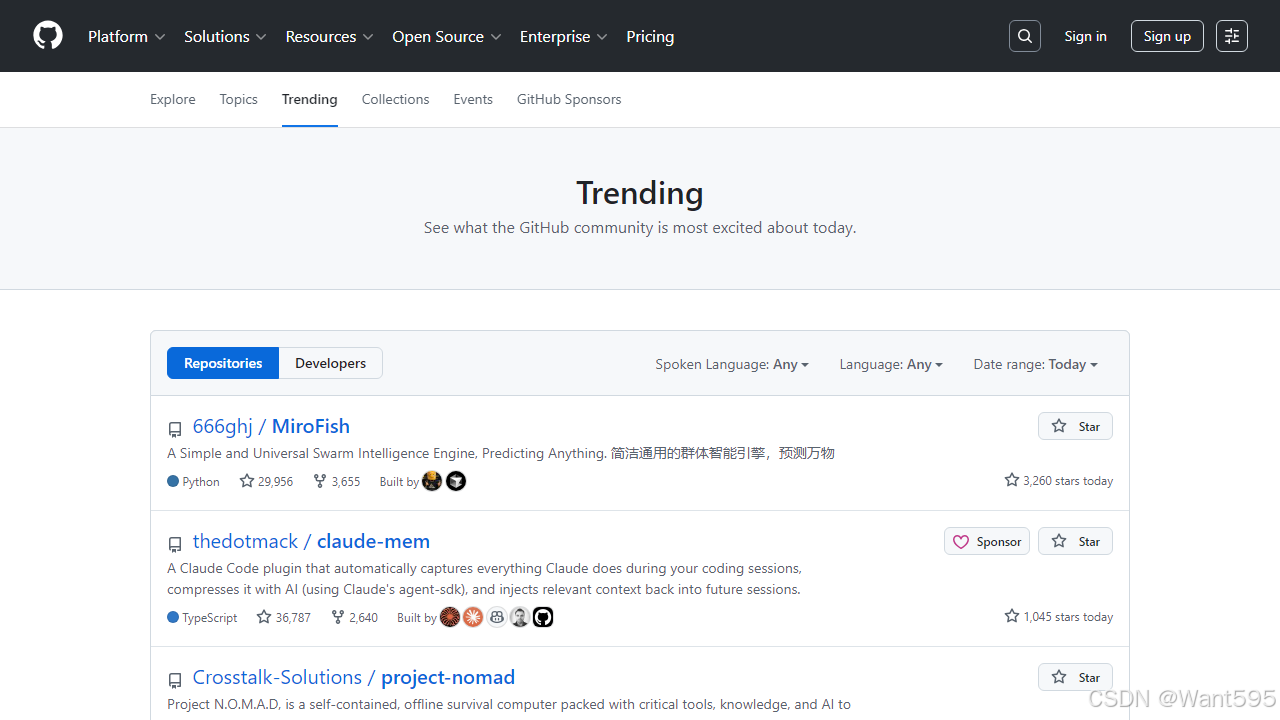1280x720 pixels.
Task: Open the thedotmack / claude-mem repository link
Action: (x=311, y=541)
